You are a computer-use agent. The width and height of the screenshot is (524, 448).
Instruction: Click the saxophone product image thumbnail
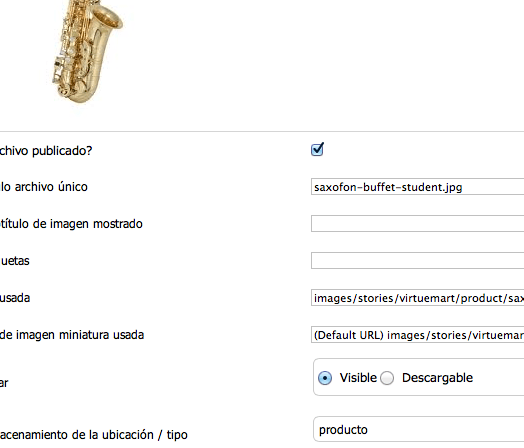tap(88, 51)
